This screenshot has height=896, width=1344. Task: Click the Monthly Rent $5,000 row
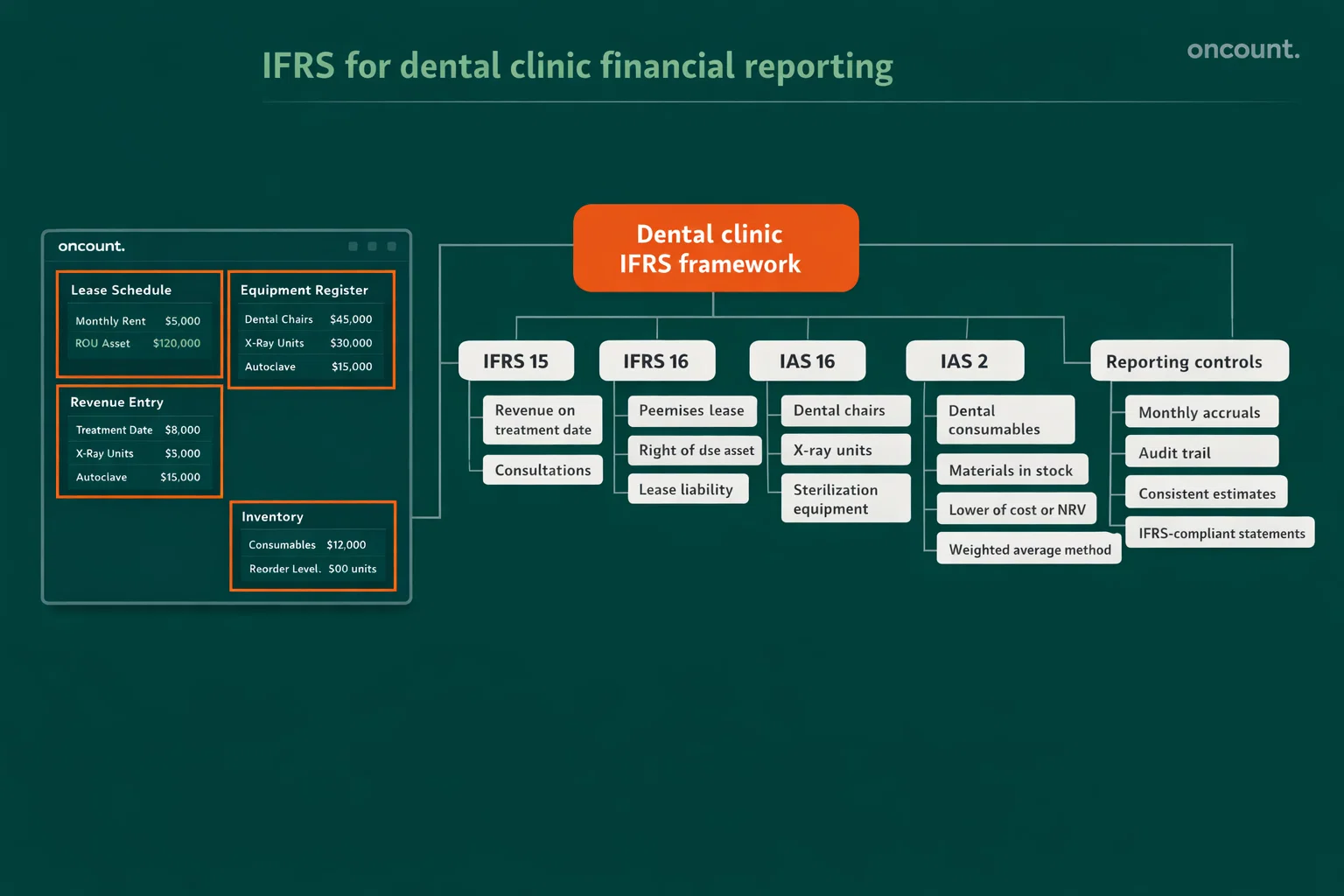click(x=138, y=321)
